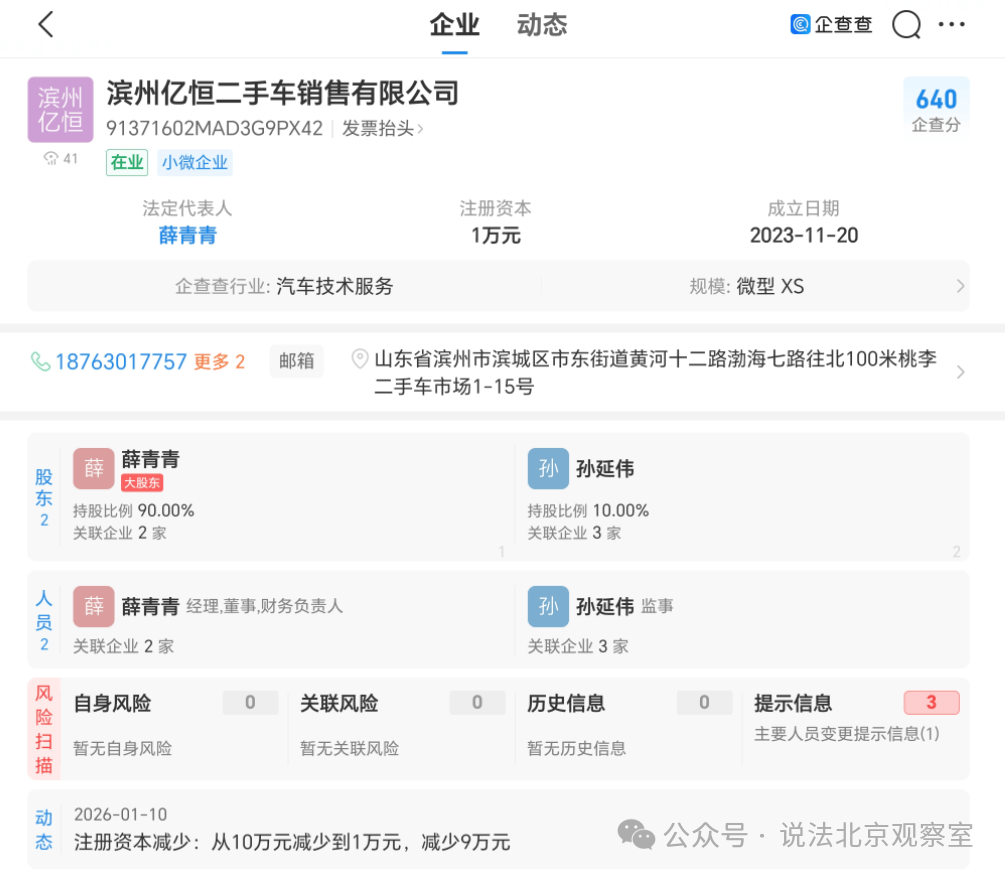Switch to the 动态 tab

(x=542, y=26)
